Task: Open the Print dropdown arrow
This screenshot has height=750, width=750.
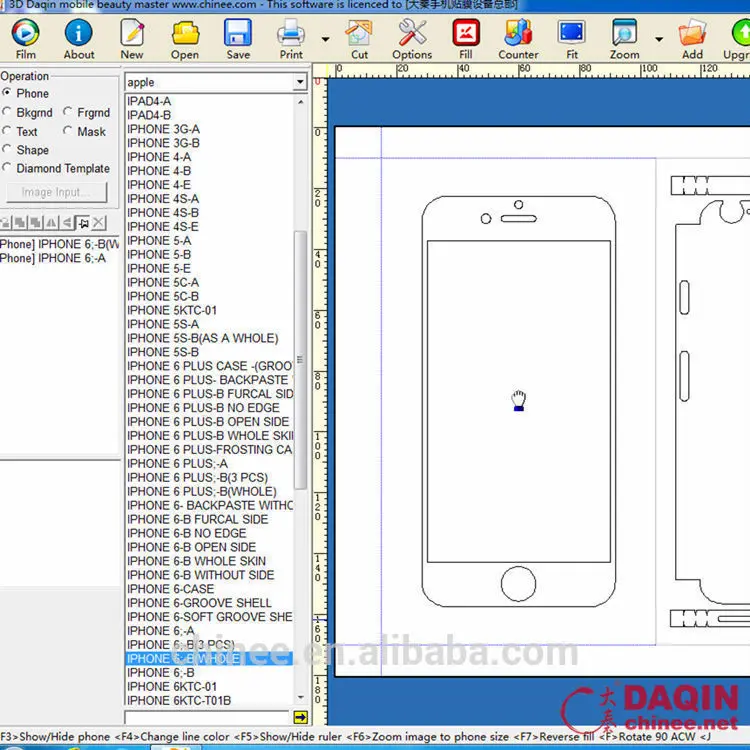Action: point(325,40)
